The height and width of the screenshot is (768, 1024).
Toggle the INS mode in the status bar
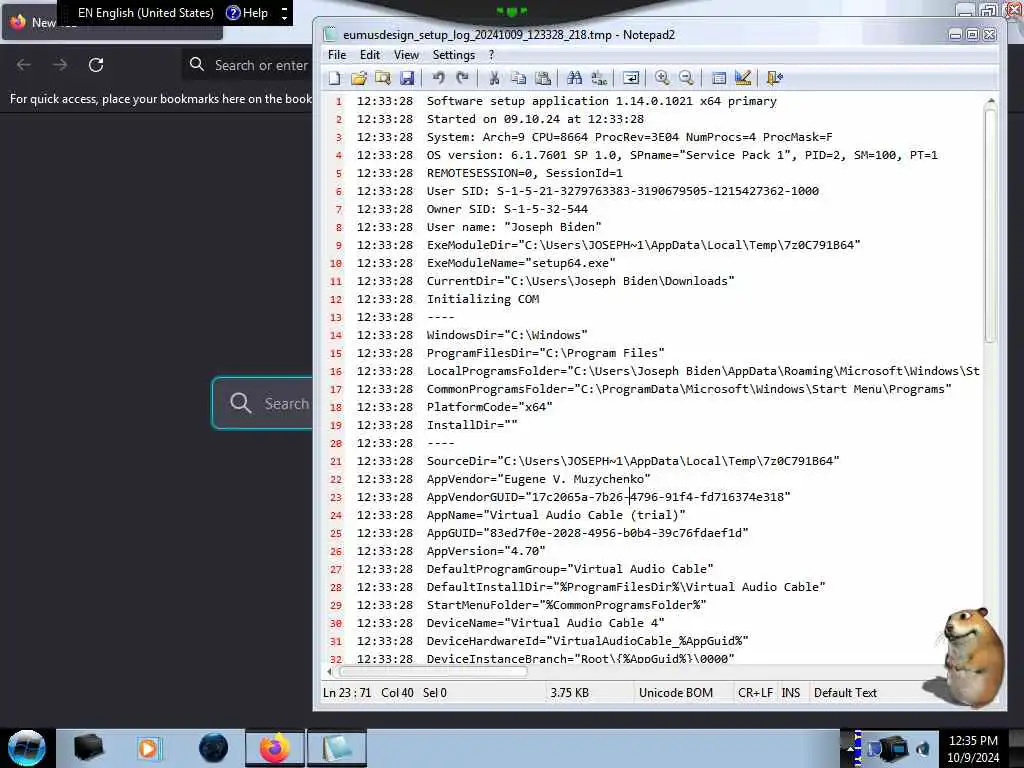pos(790,693)
